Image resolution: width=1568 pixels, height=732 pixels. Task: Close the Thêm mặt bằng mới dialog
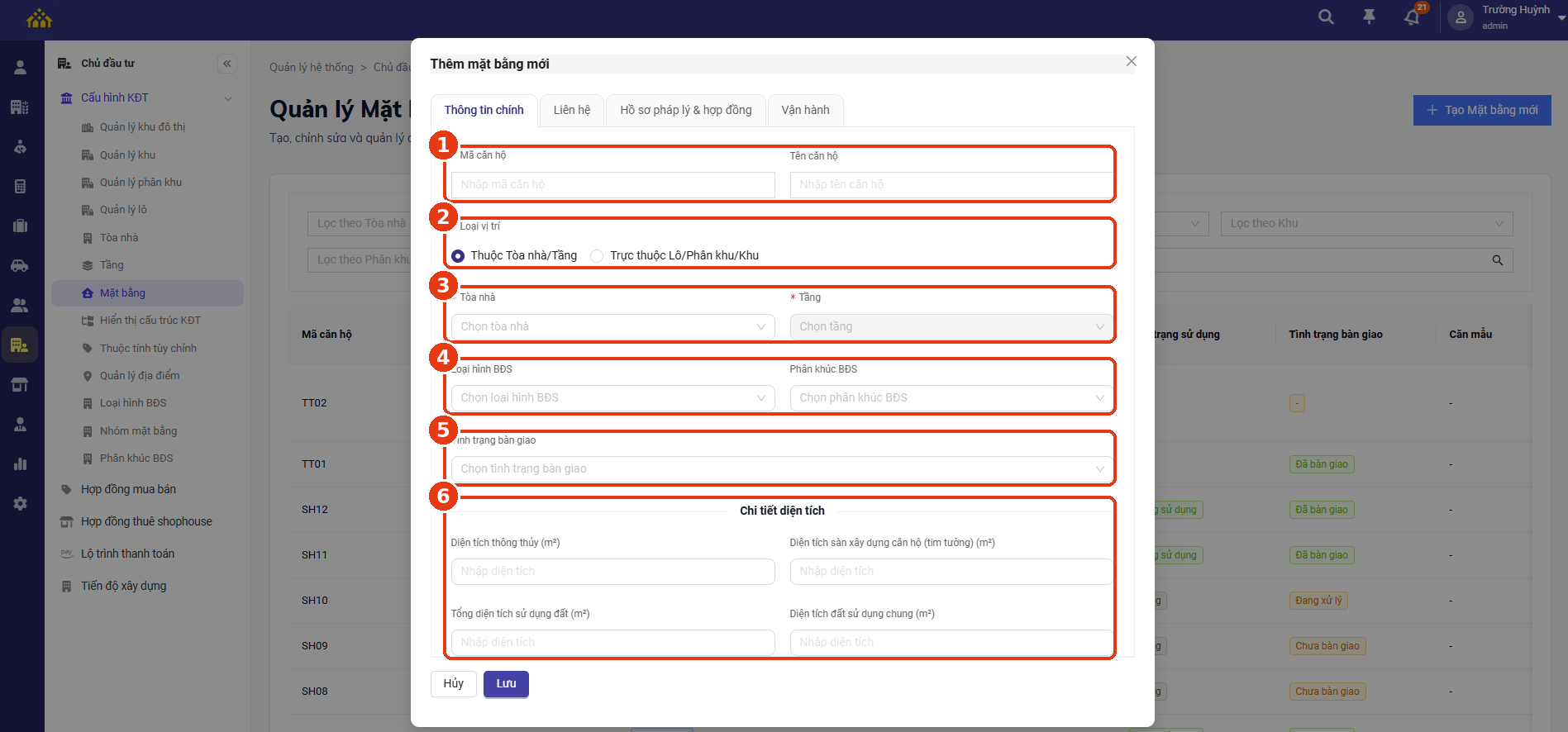[1132, 62]
